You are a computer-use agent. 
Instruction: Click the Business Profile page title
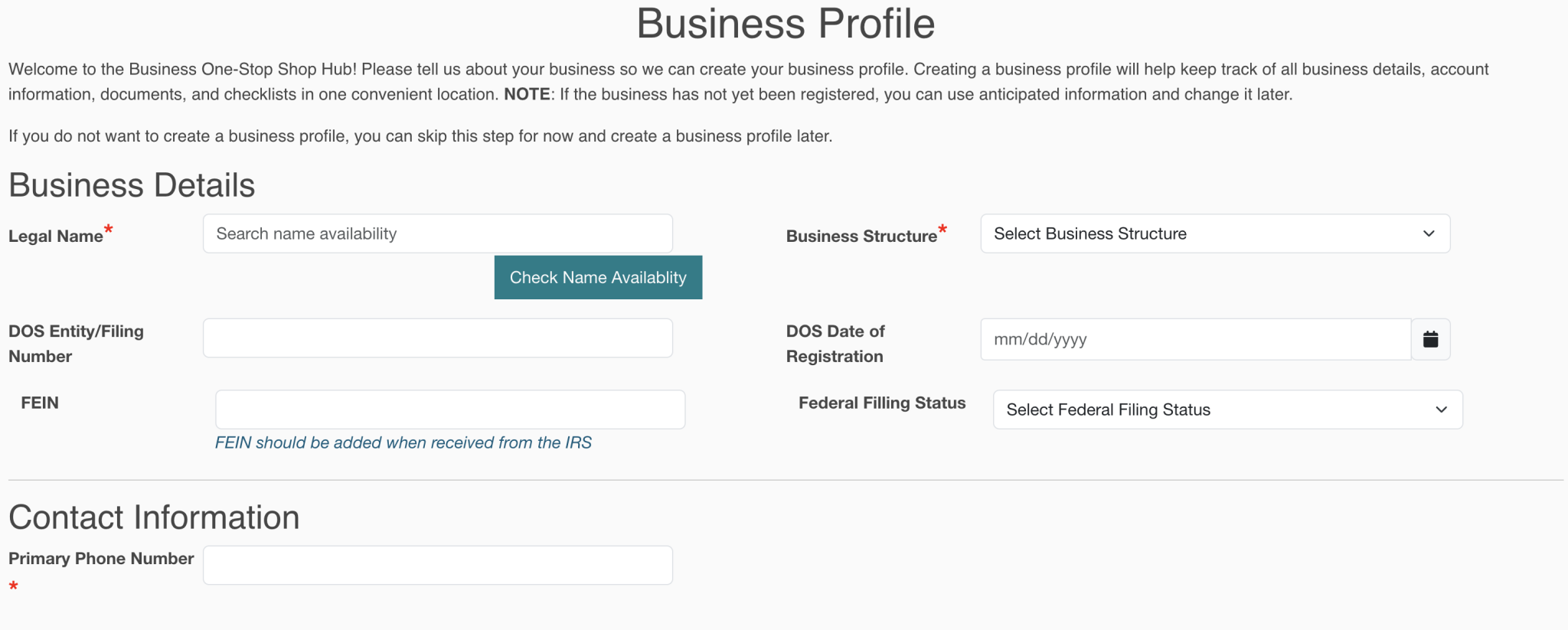tap(784, 23)
